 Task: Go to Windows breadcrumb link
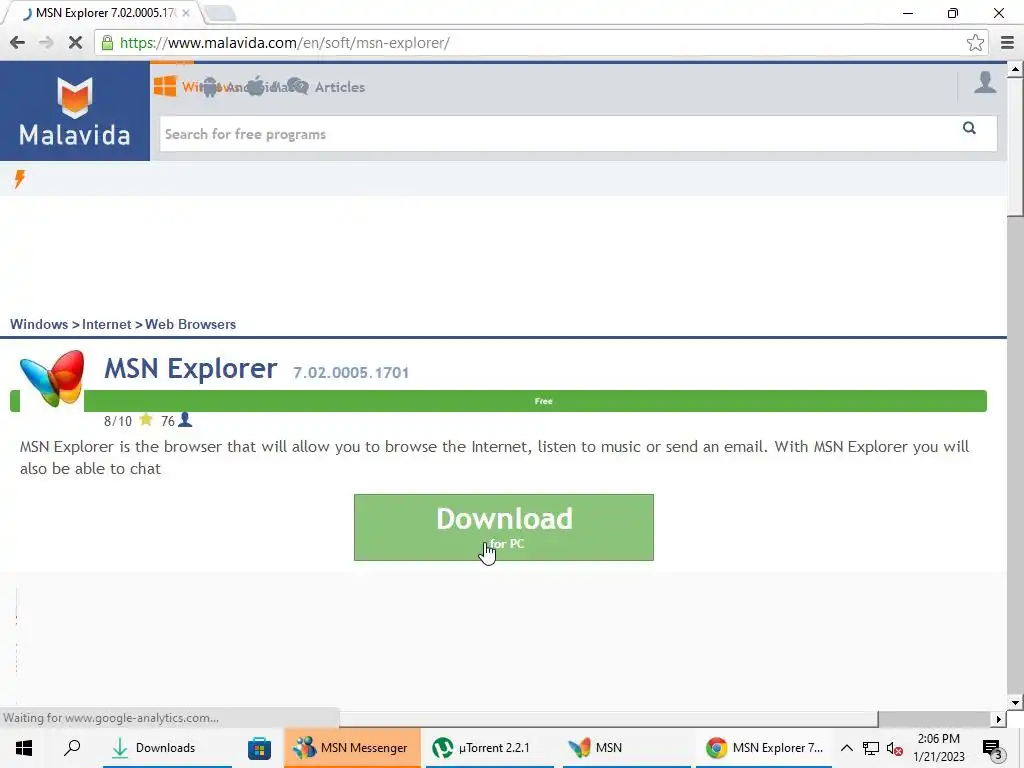pyautogui.click(x=39, y=325)
